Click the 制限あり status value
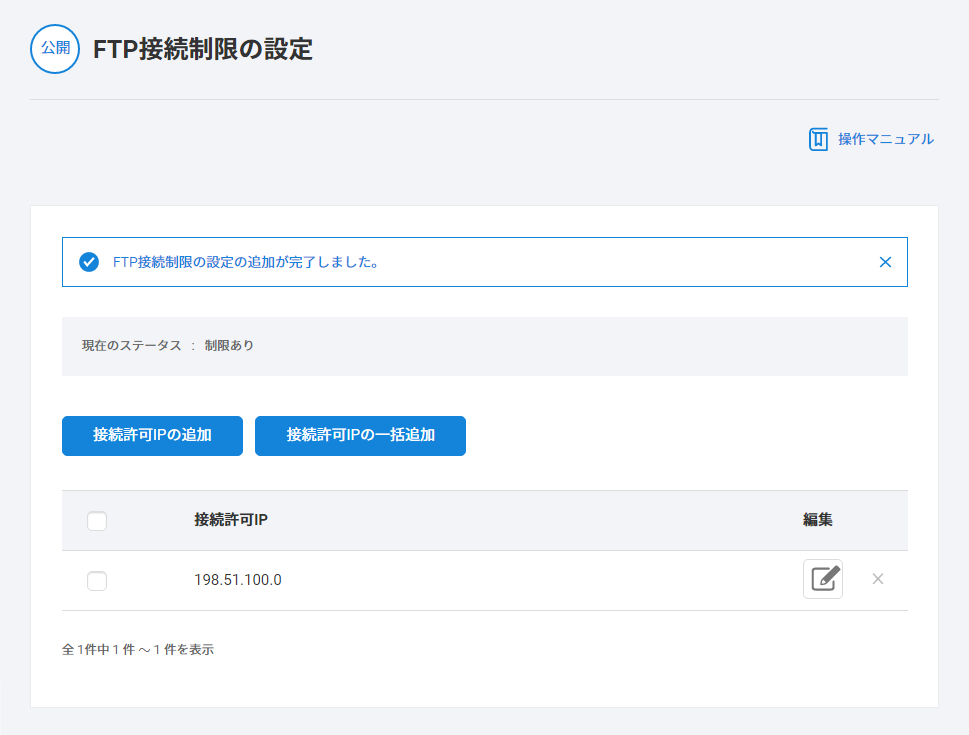The height and width of the screenshot is (735, 969). point(229,346)
